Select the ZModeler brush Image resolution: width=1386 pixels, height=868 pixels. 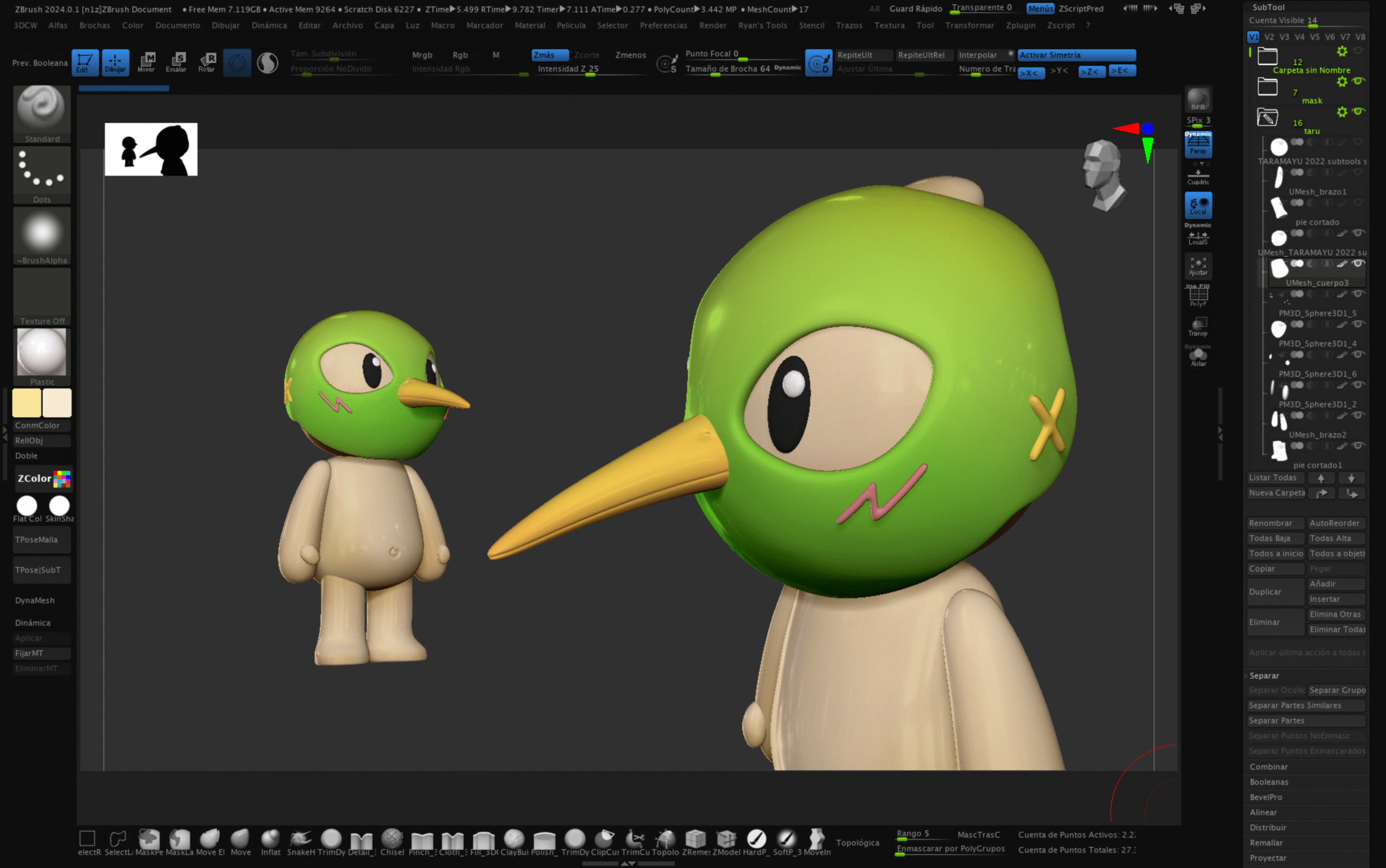click(x=727, y=842)
